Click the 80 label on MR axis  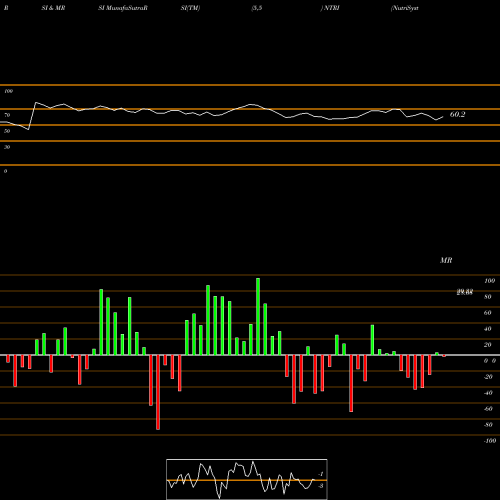click(488, 297)
